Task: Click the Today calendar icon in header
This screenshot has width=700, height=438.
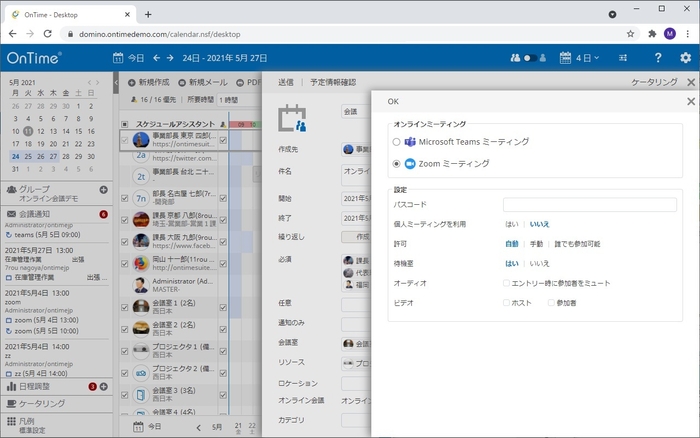Action: pos(118,58)
